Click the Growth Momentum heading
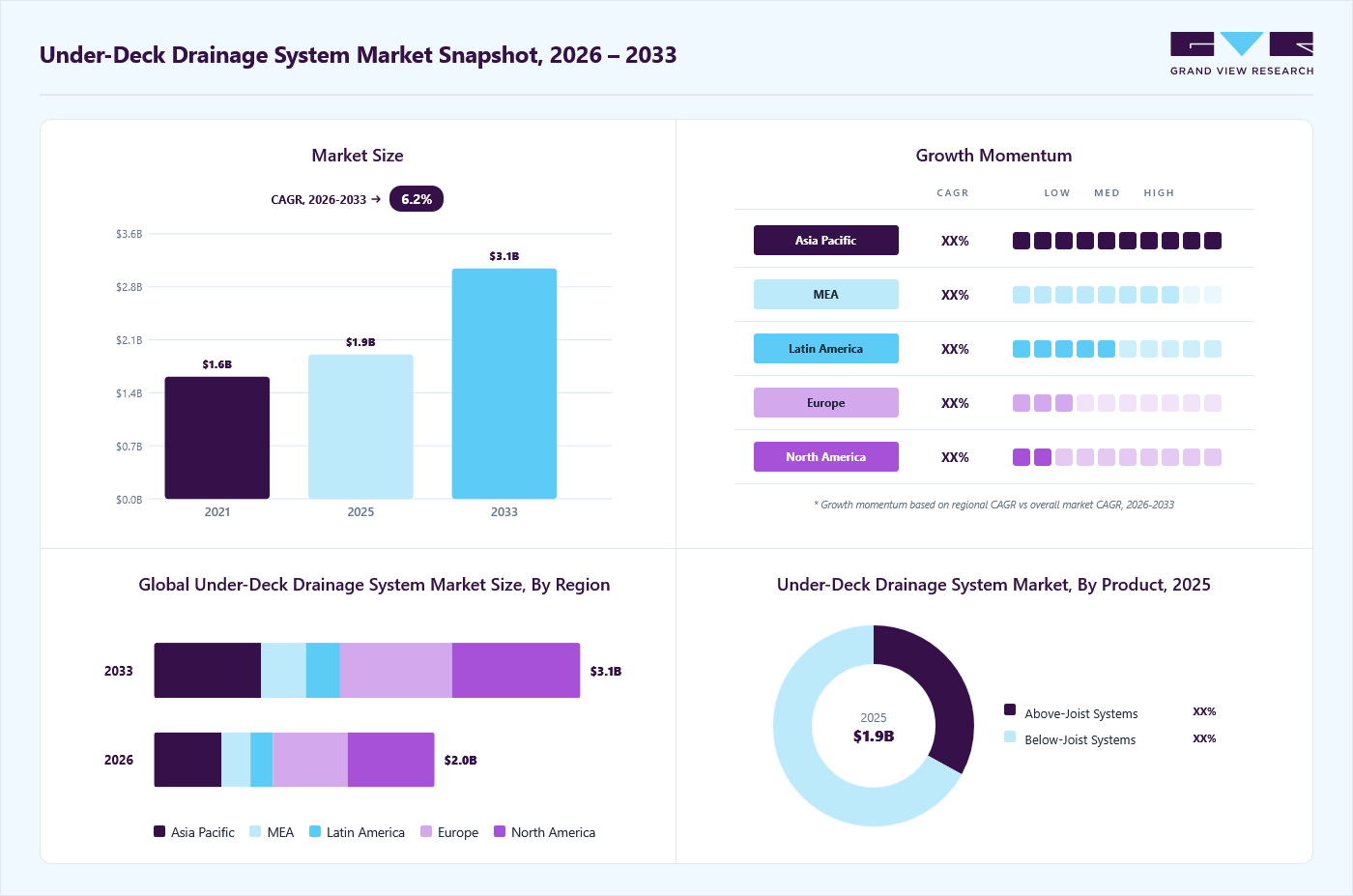 [993, 156]
